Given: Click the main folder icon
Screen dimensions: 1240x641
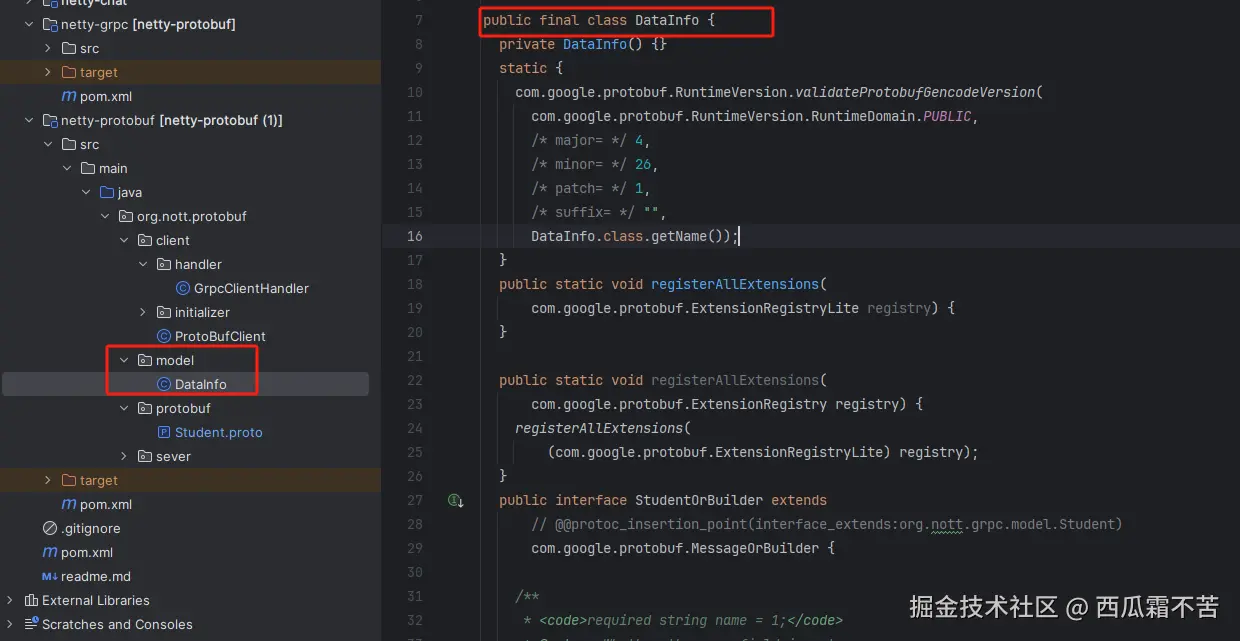Looking at the screenshot, I should pyautogui.click(x=88, y=168).
